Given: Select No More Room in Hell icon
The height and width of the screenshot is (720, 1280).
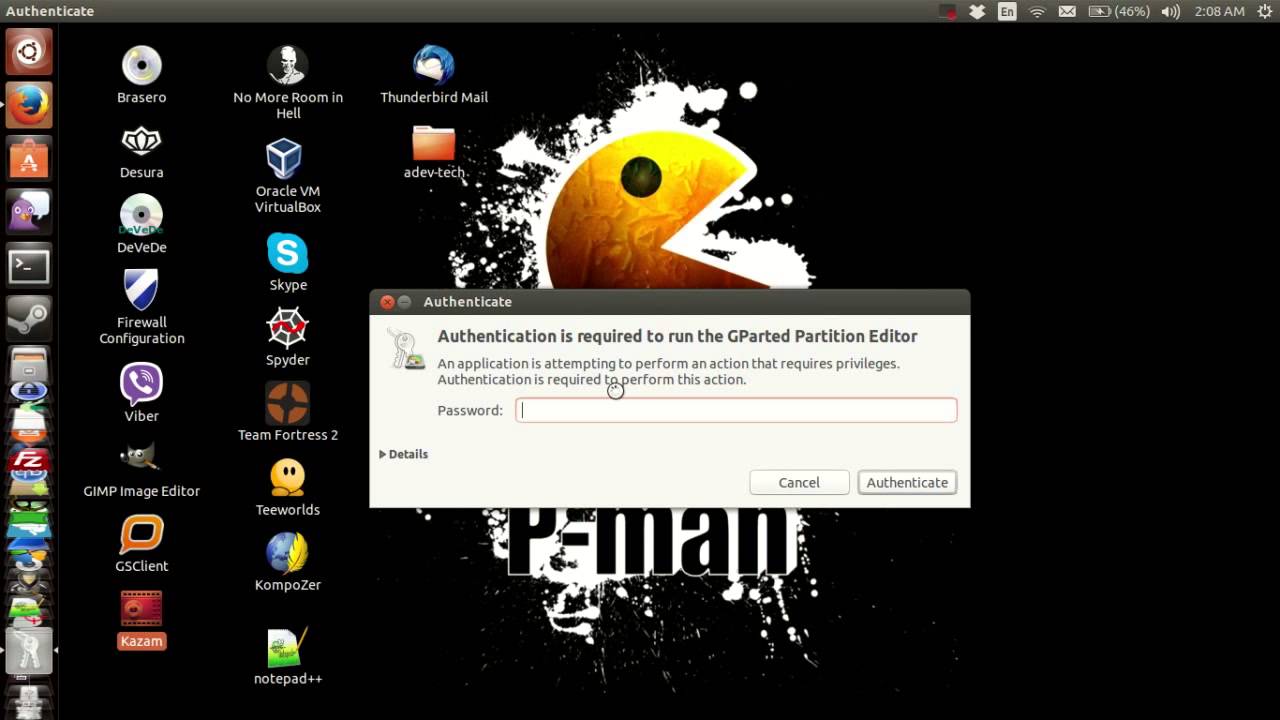Looking at the screenshot, I should point(288,82).
